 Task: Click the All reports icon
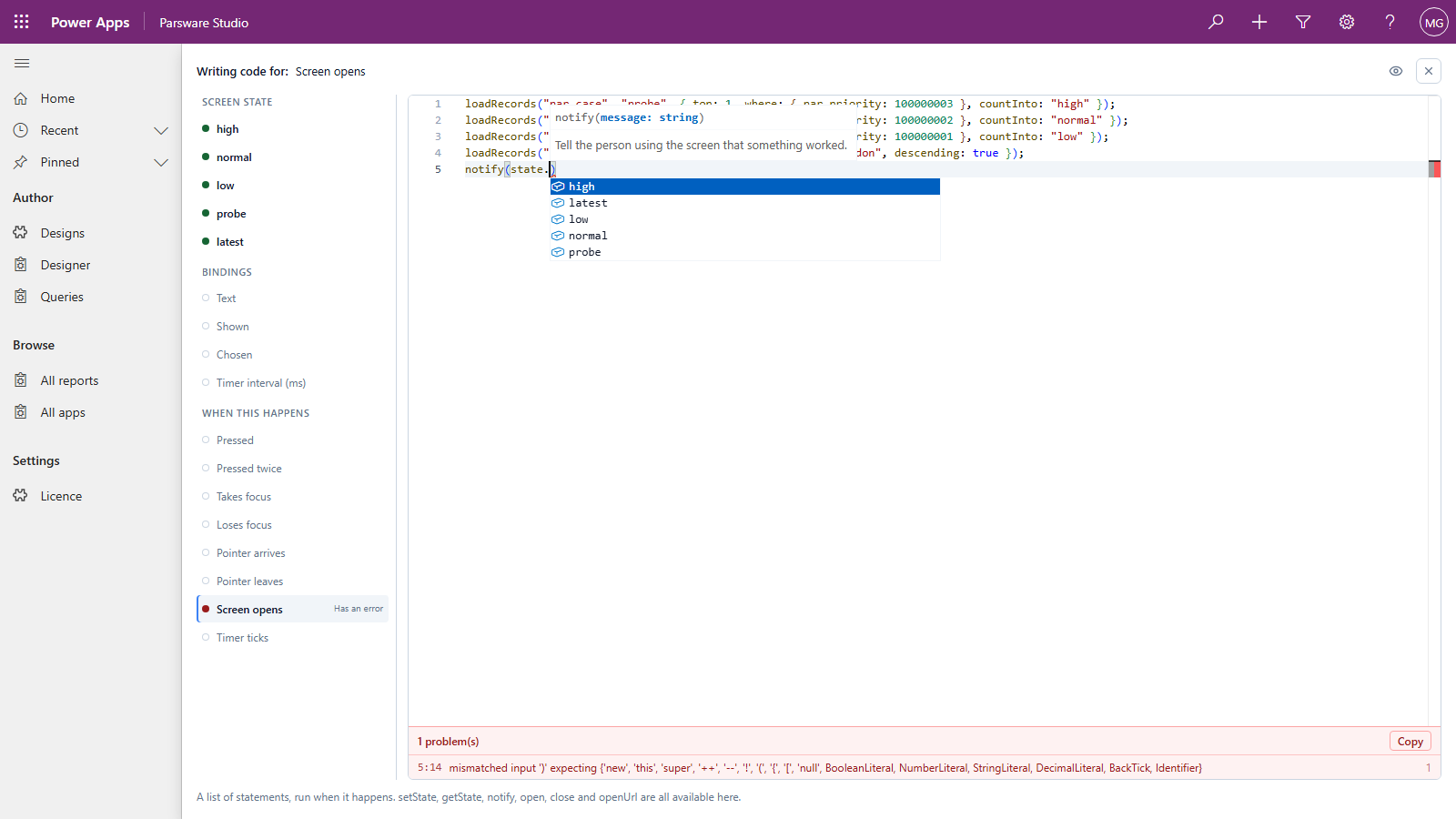click(x=21, y=380)
